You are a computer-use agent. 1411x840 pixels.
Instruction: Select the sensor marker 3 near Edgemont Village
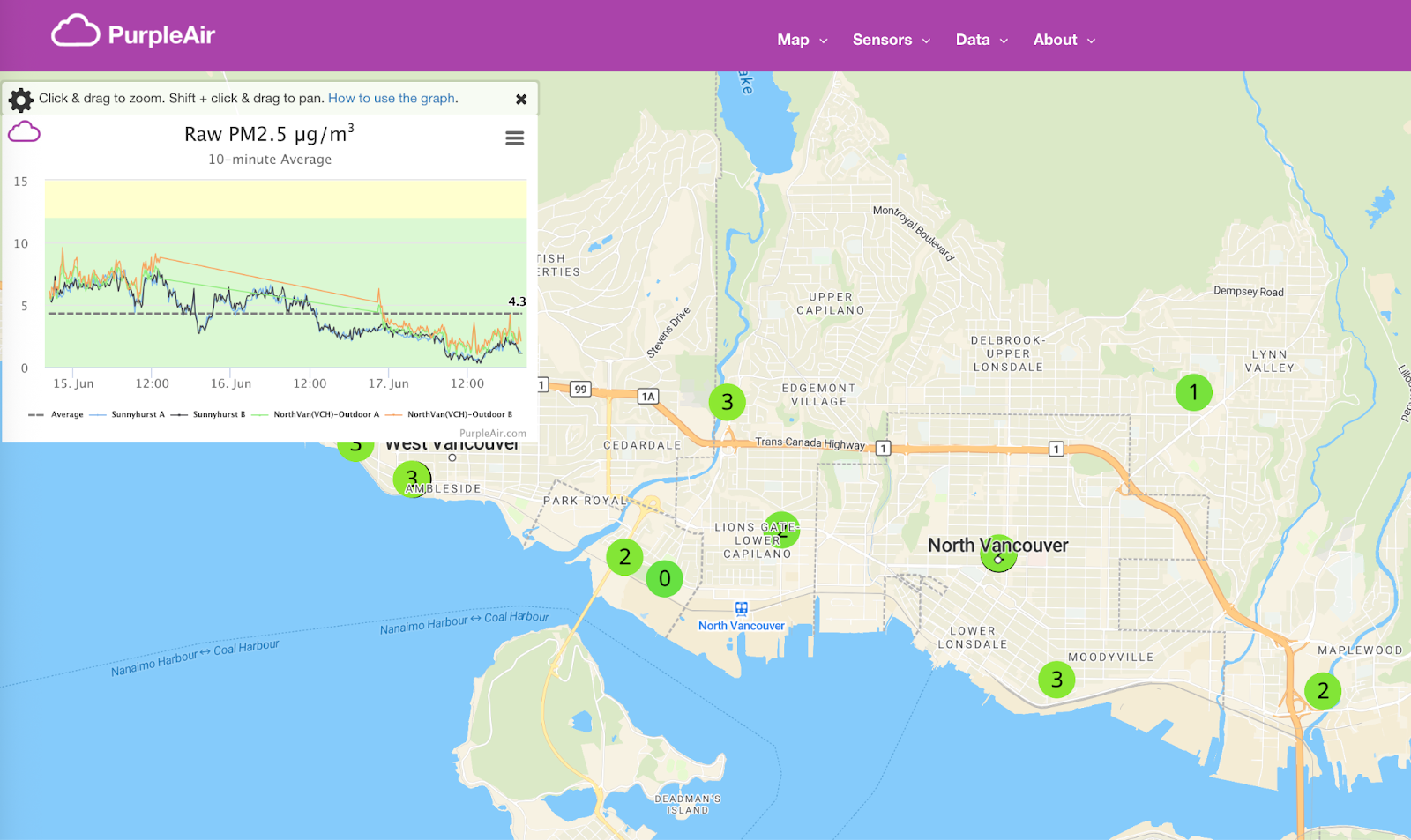click(x=728, y=402)
